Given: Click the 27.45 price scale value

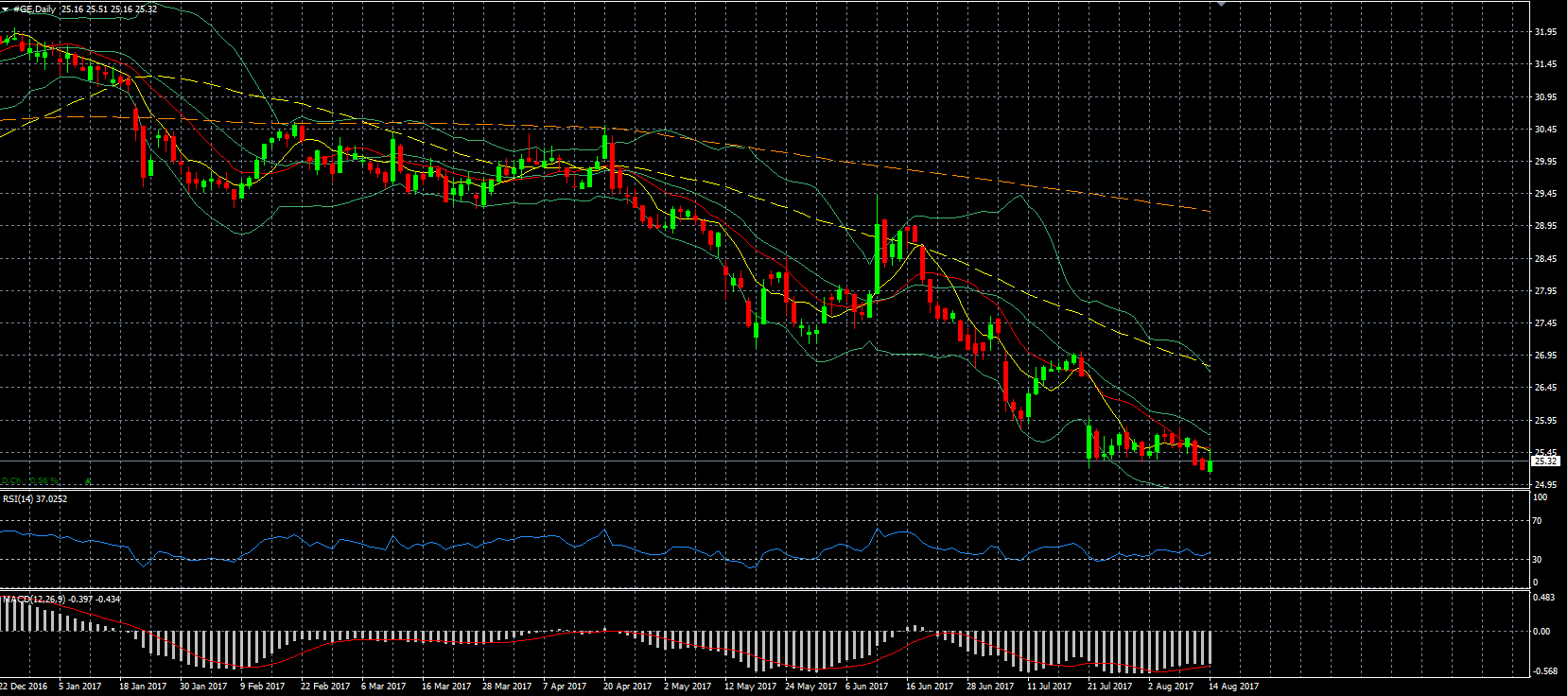Looking at the screenshot, I should (1545, 323).
